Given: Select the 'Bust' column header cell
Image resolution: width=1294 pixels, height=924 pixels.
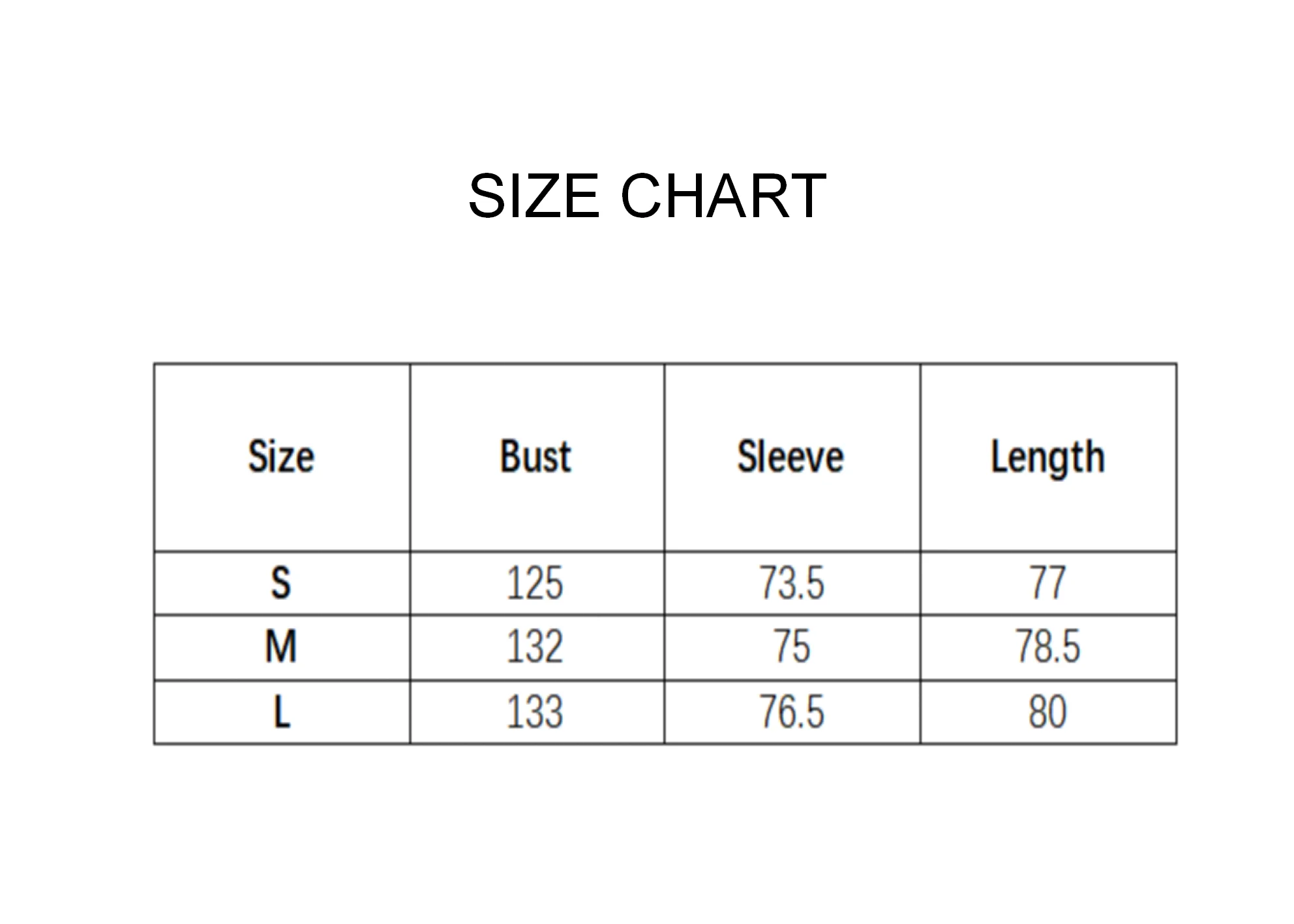Looking at the screenshot, I should [536, 456].
